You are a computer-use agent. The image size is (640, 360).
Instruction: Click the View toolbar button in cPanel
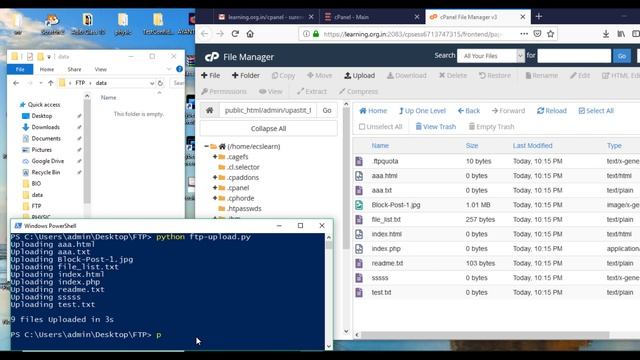tap(271, 91)
